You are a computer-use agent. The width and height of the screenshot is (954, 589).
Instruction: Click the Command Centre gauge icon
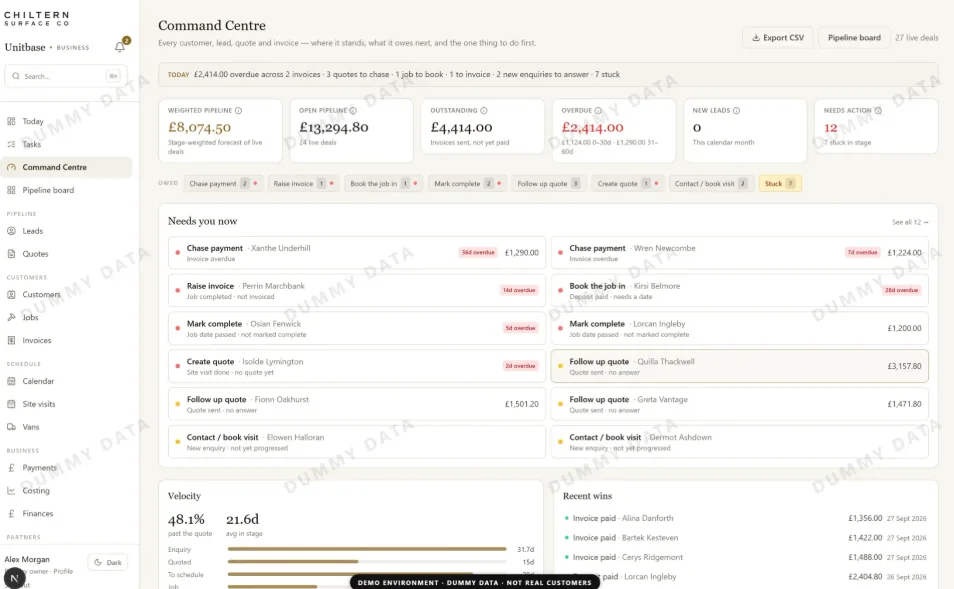point(11,167)
